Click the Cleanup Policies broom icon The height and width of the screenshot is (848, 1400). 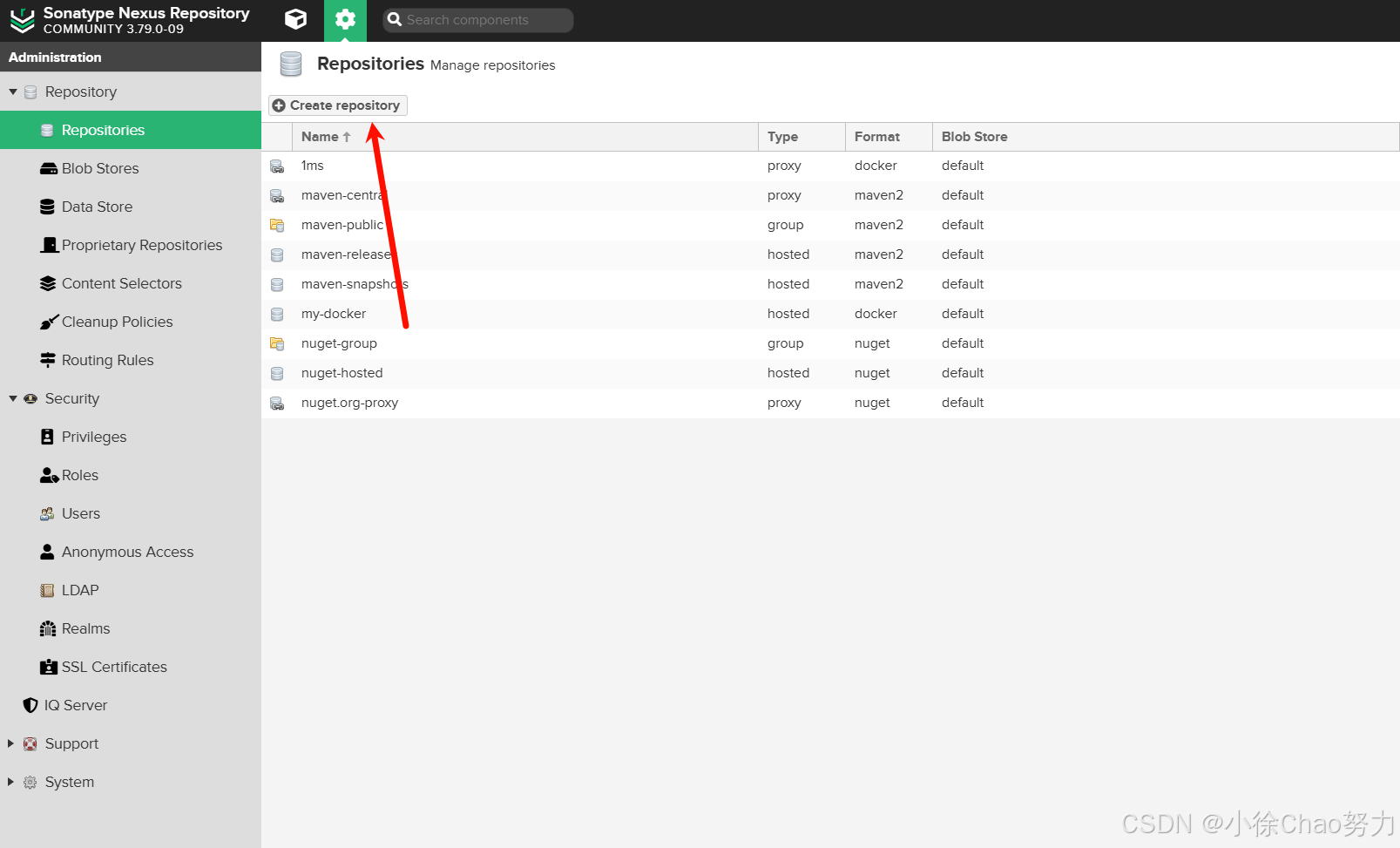click(x=49, y=322)
